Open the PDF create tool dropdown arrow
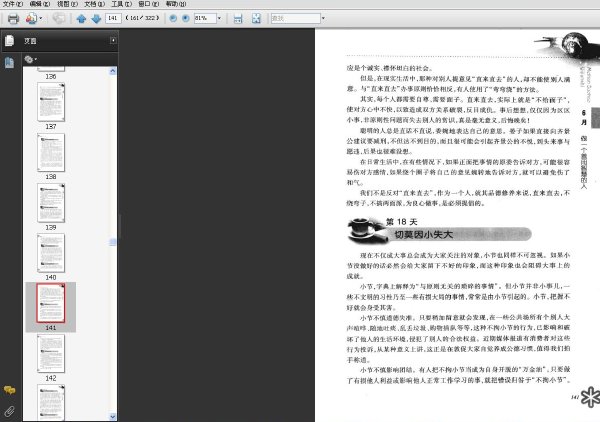 pos(41,18)
